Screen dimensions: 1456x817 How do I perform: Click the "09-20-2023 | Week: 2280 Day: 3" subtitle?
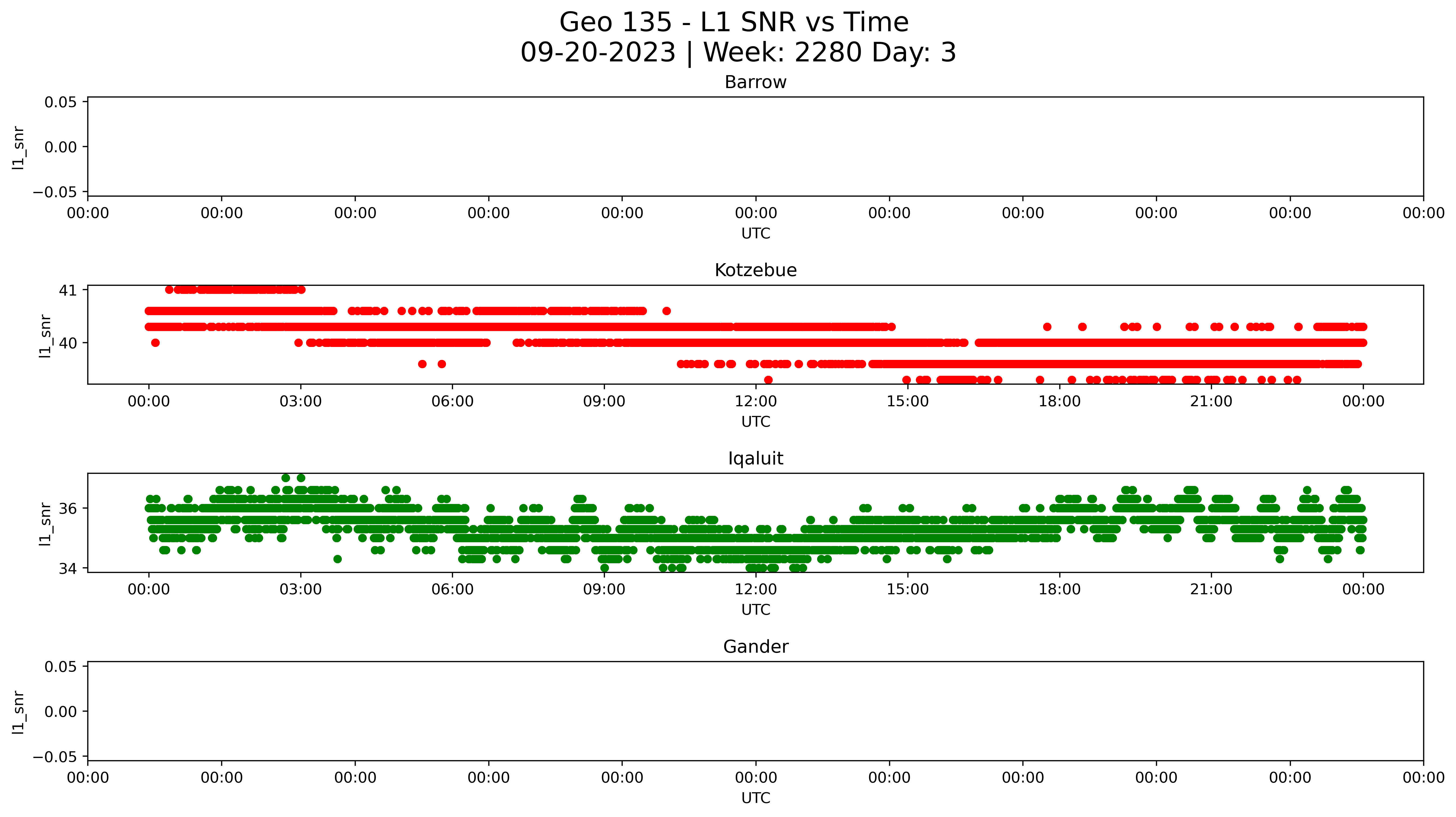click(738, 53)
